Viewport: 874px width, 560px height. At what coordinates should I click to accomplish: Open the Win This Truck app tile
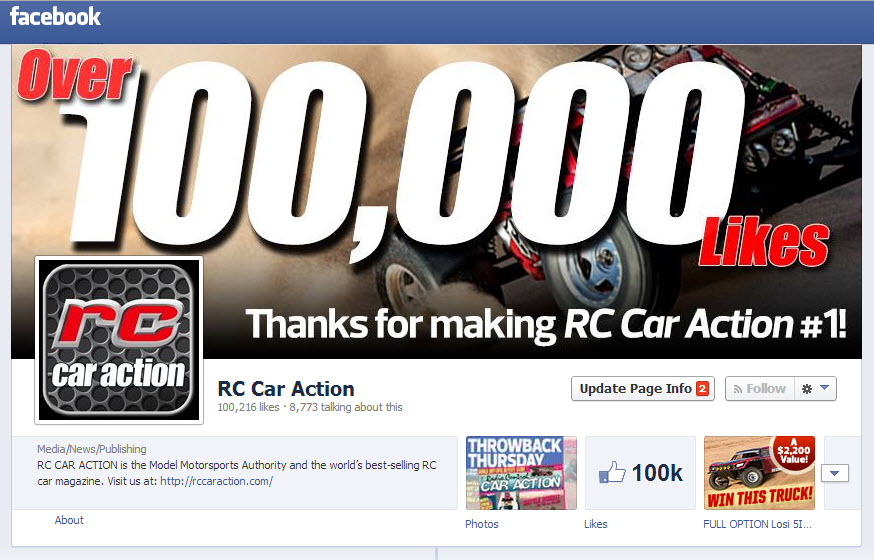(x=759, y=473)
